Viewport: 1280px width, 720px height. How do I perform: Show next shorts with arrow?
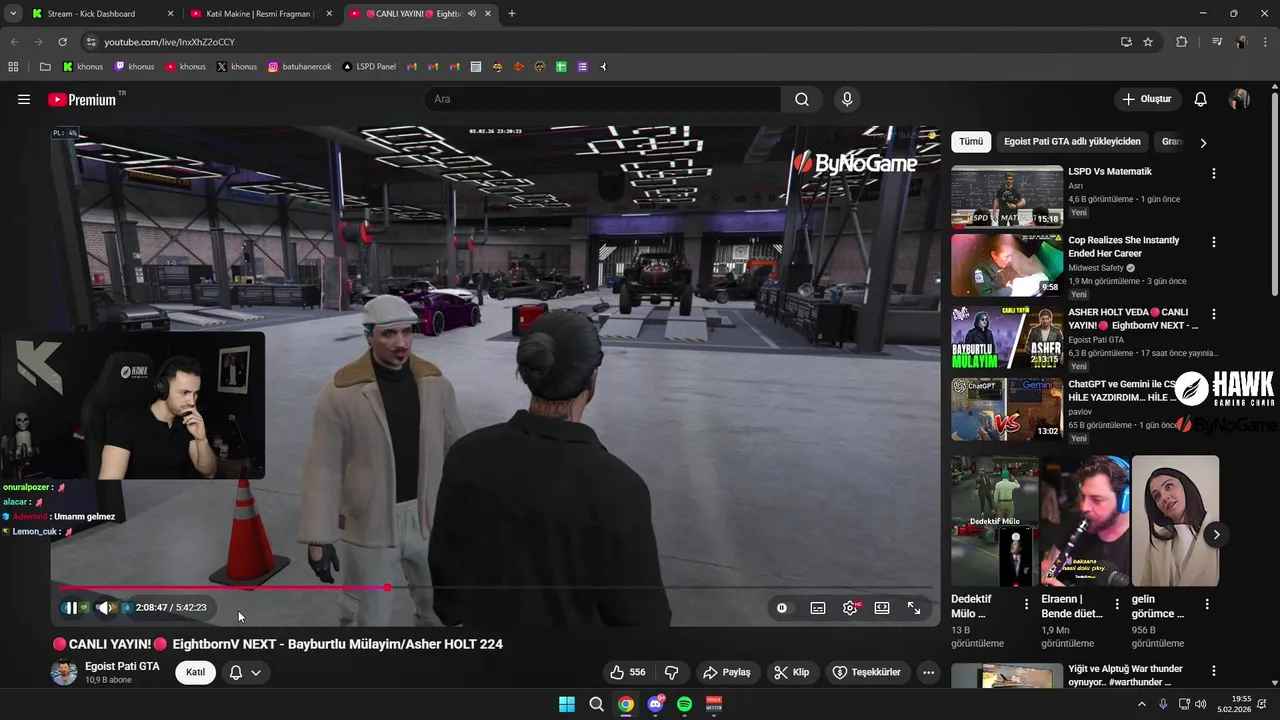click(1216, 534)
